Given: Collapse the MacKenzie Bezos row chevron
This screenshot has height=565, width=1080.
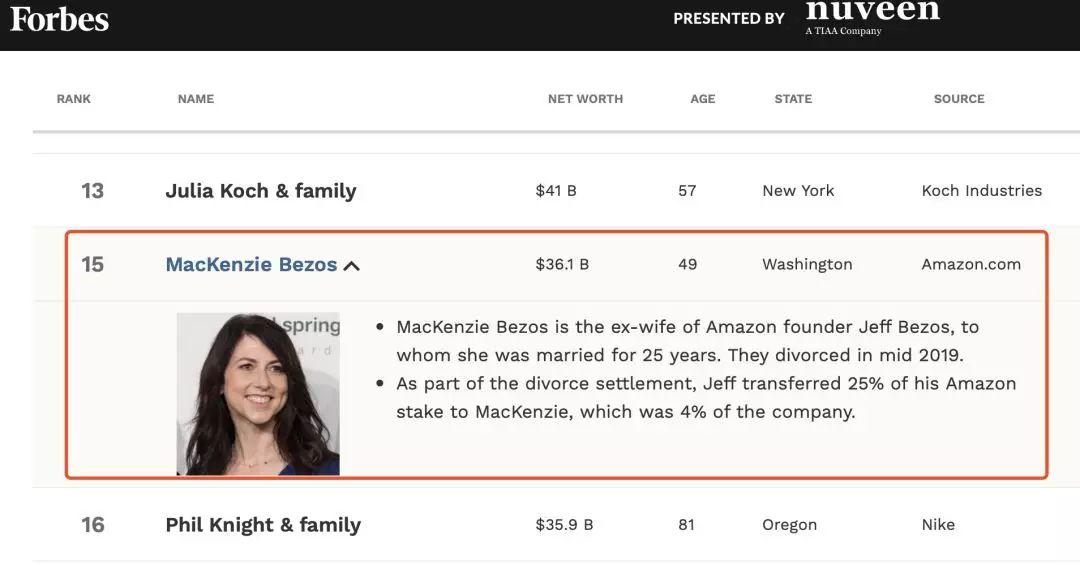Looking at the screenshot, I should [x=352, y=266].
